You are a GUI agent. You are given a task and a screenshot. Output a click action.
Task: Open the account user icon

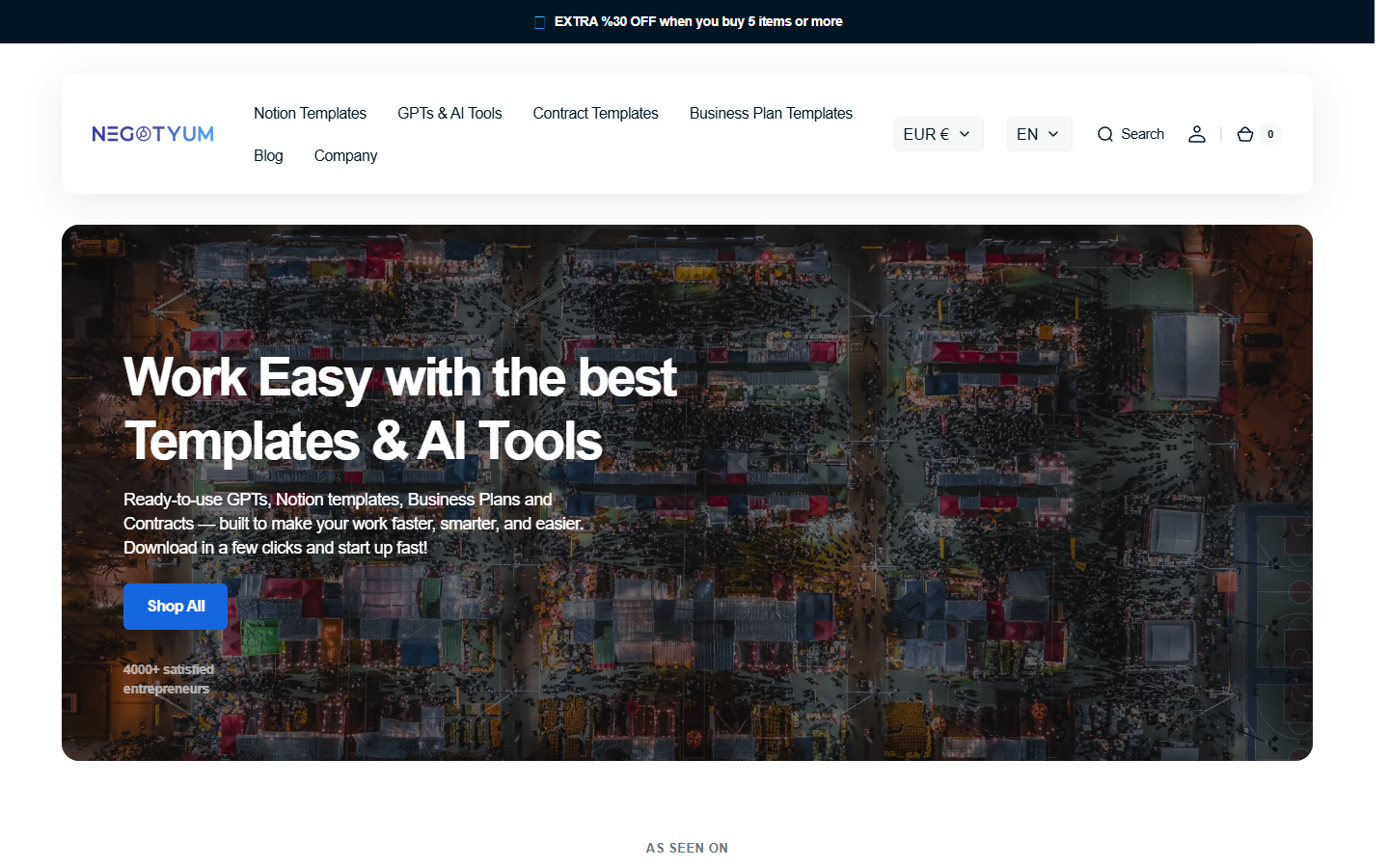click(1197, 134)
